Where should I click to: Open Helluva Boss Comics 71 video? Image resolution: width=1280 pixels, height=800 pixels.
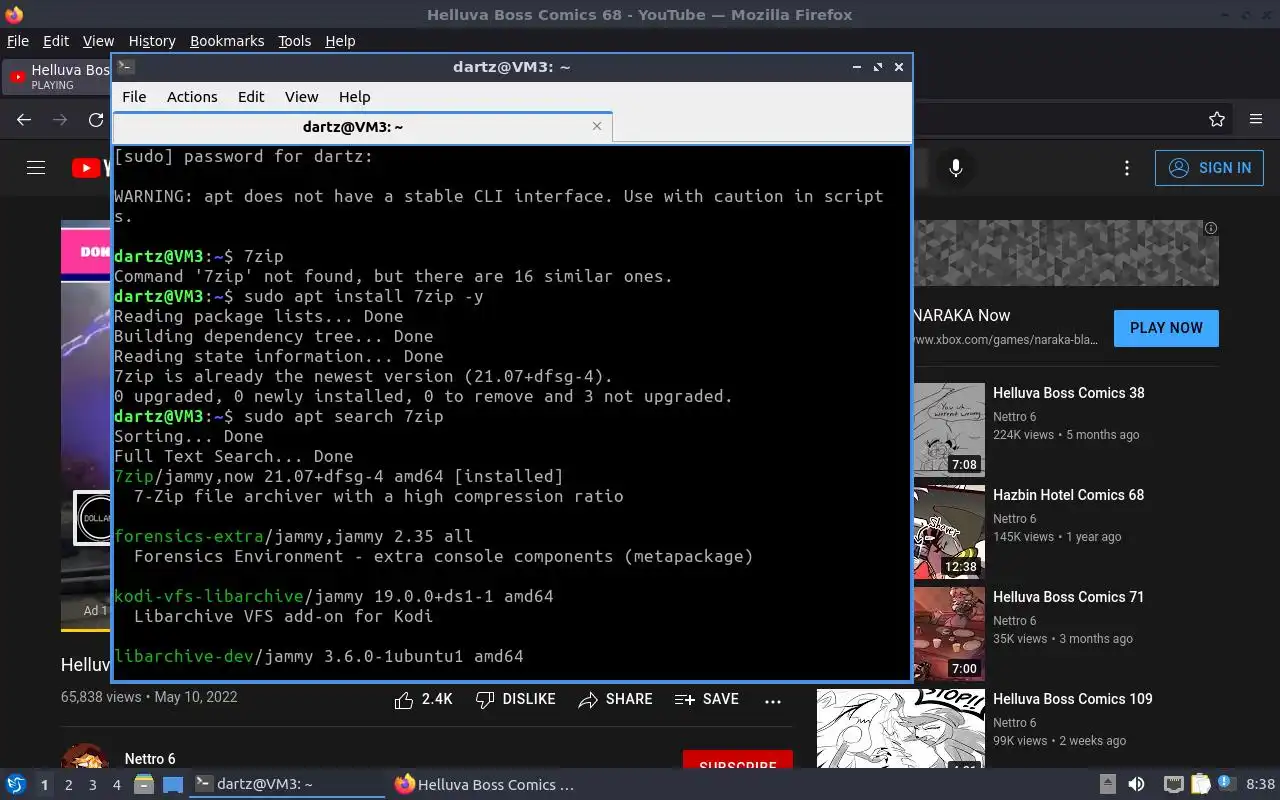1068,597
